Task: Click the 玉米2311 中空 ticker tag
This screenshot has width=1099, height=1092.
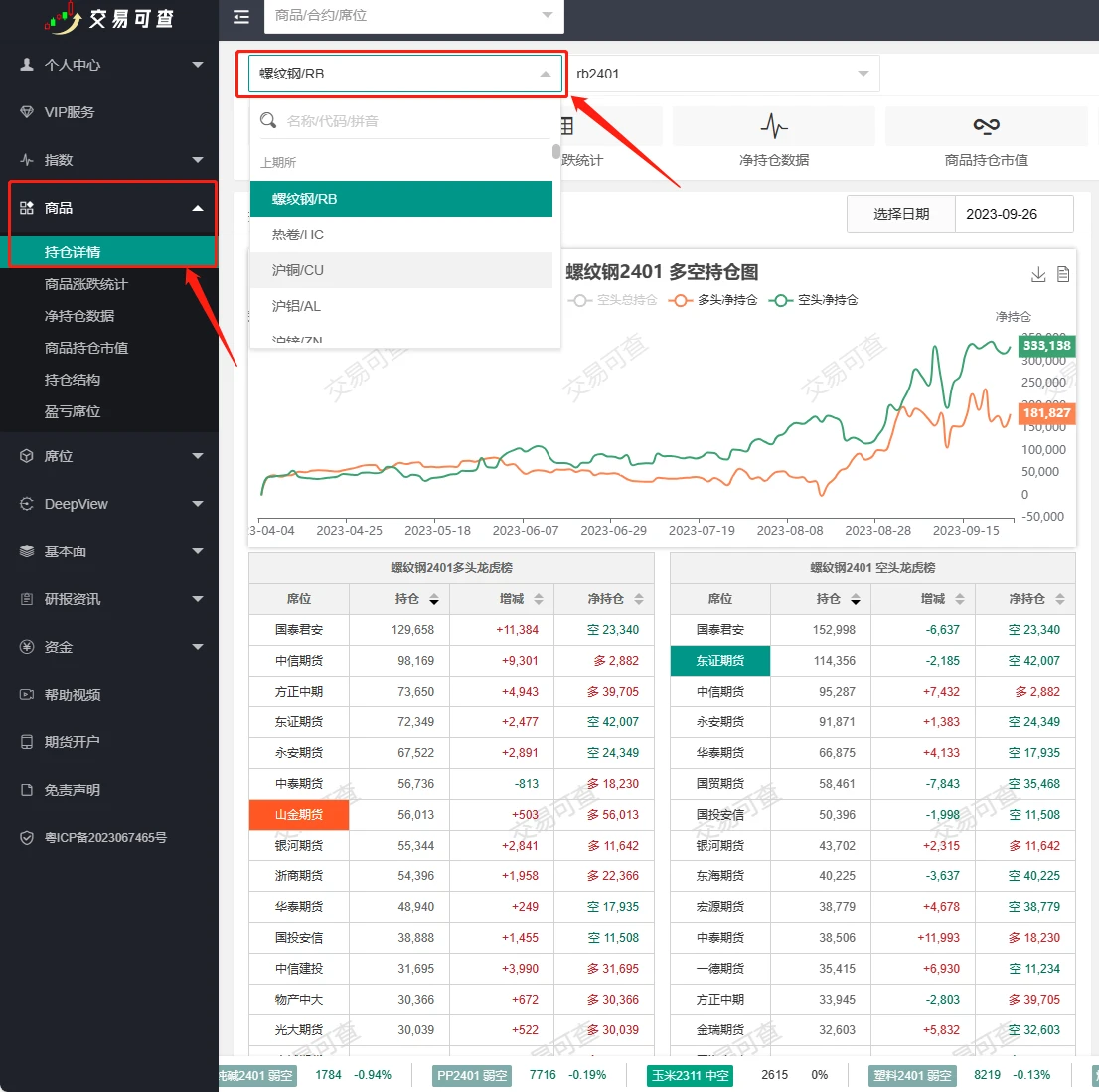Action: click(x=690, y=1075)
